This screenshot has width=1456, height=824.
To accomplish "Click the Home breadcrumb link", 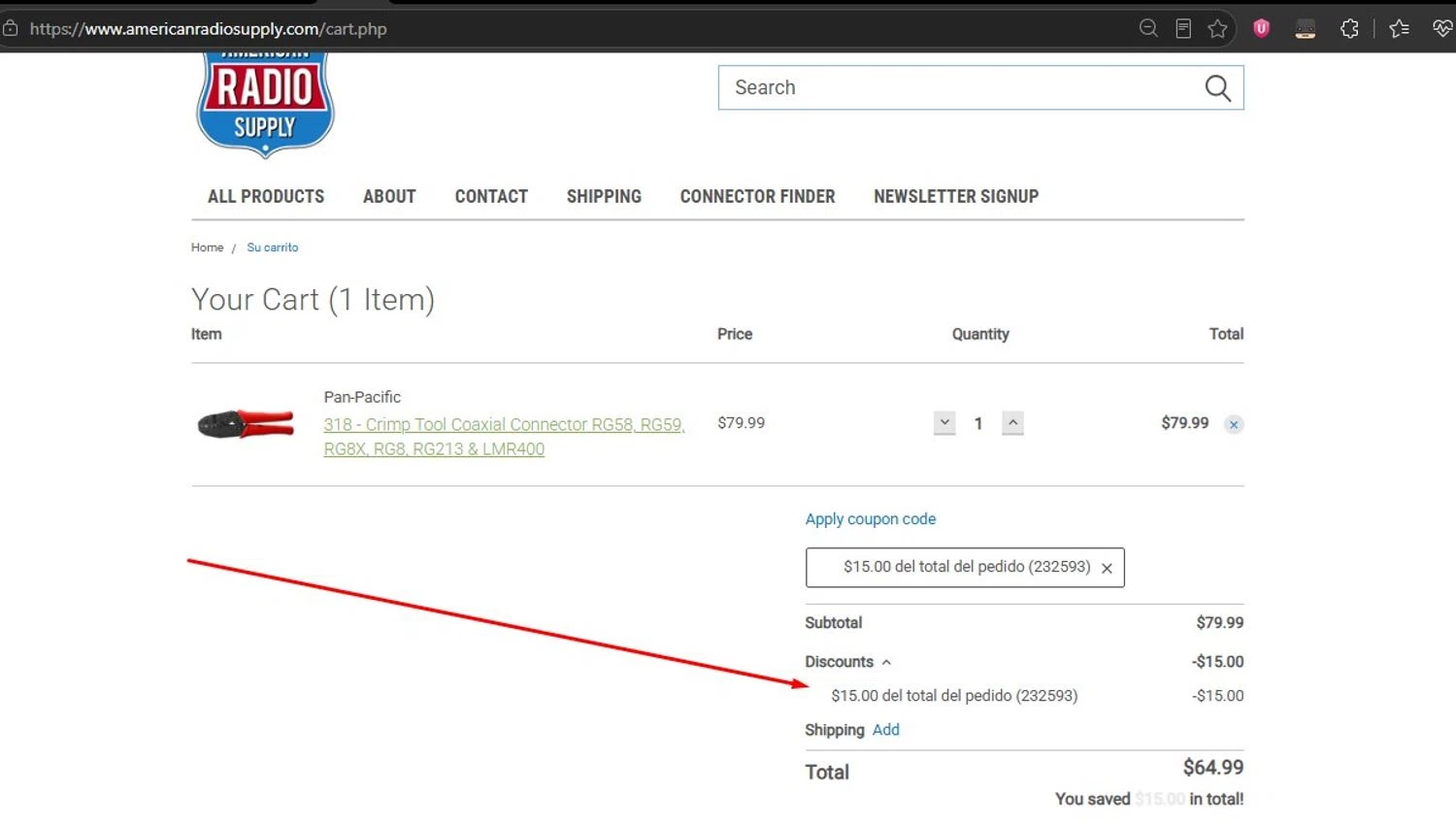I will 207,247.
